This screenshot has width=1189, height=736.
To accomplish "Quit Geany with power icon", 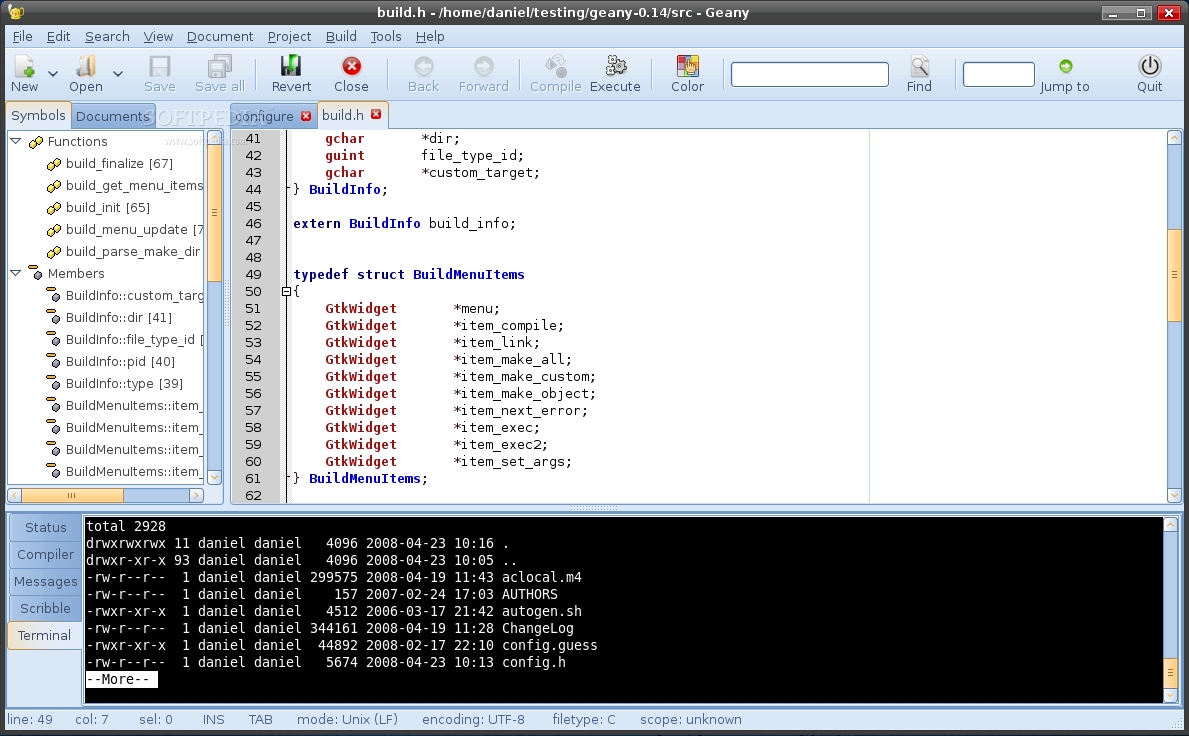I will [x=1150, y=67].
